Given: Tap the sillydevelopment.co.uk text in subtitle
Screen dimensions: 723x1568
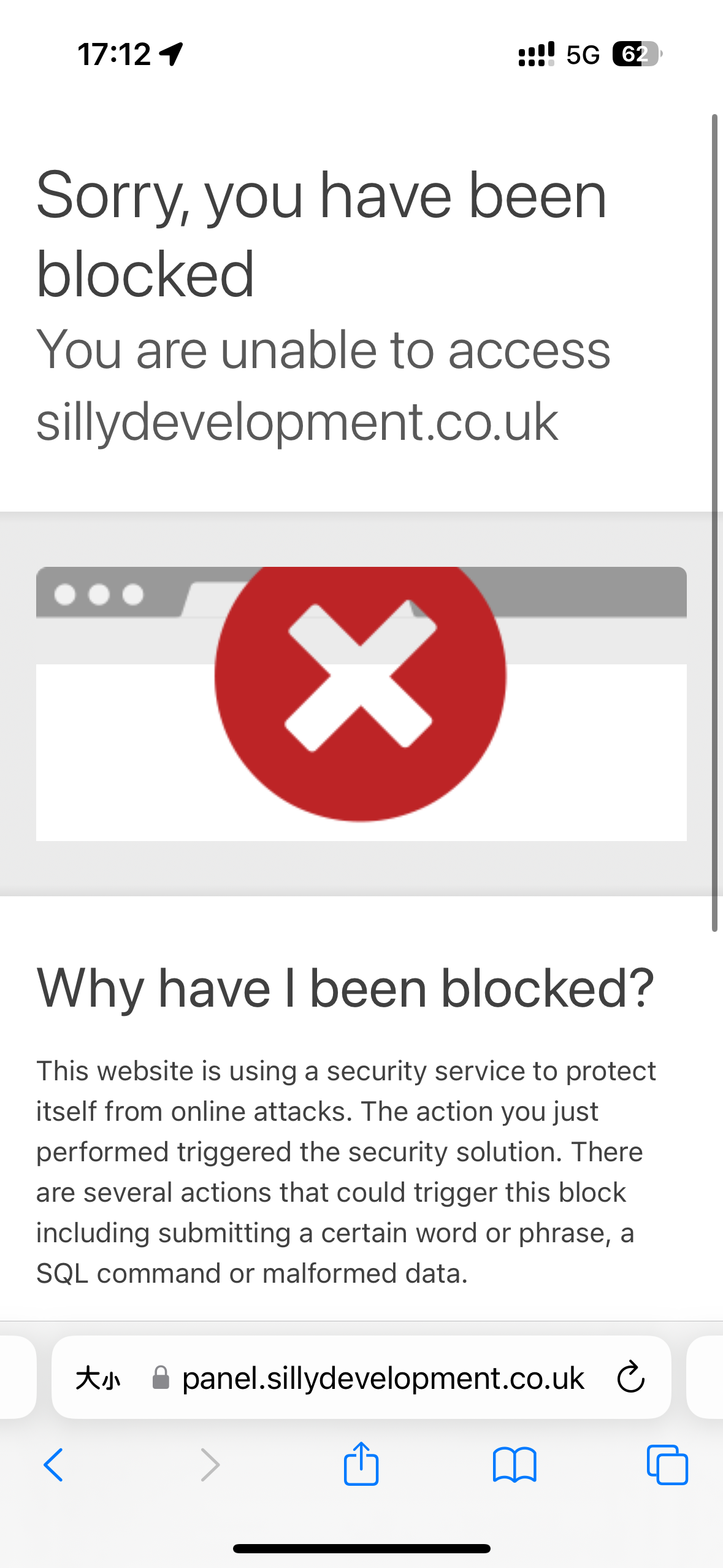Looking at the screenshot, I should pyautogui.click(x=297, y=421).
